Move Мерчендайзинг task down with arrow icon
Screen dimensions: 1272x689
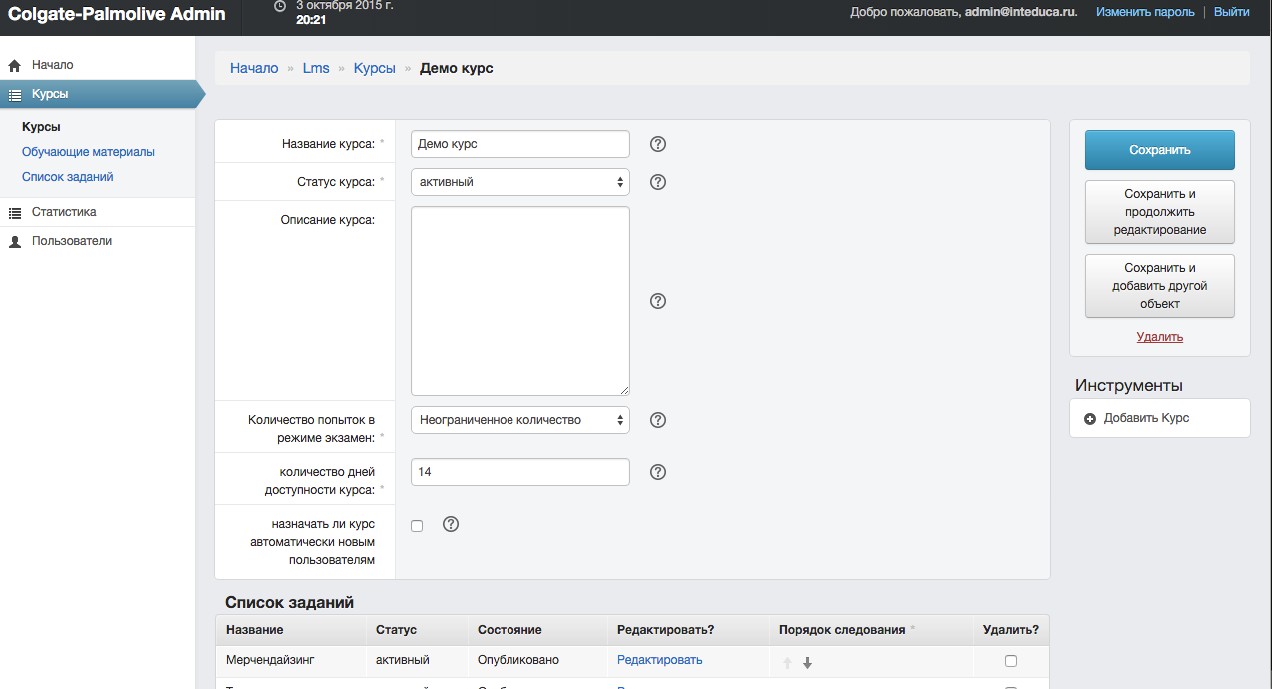click(807, 662)
